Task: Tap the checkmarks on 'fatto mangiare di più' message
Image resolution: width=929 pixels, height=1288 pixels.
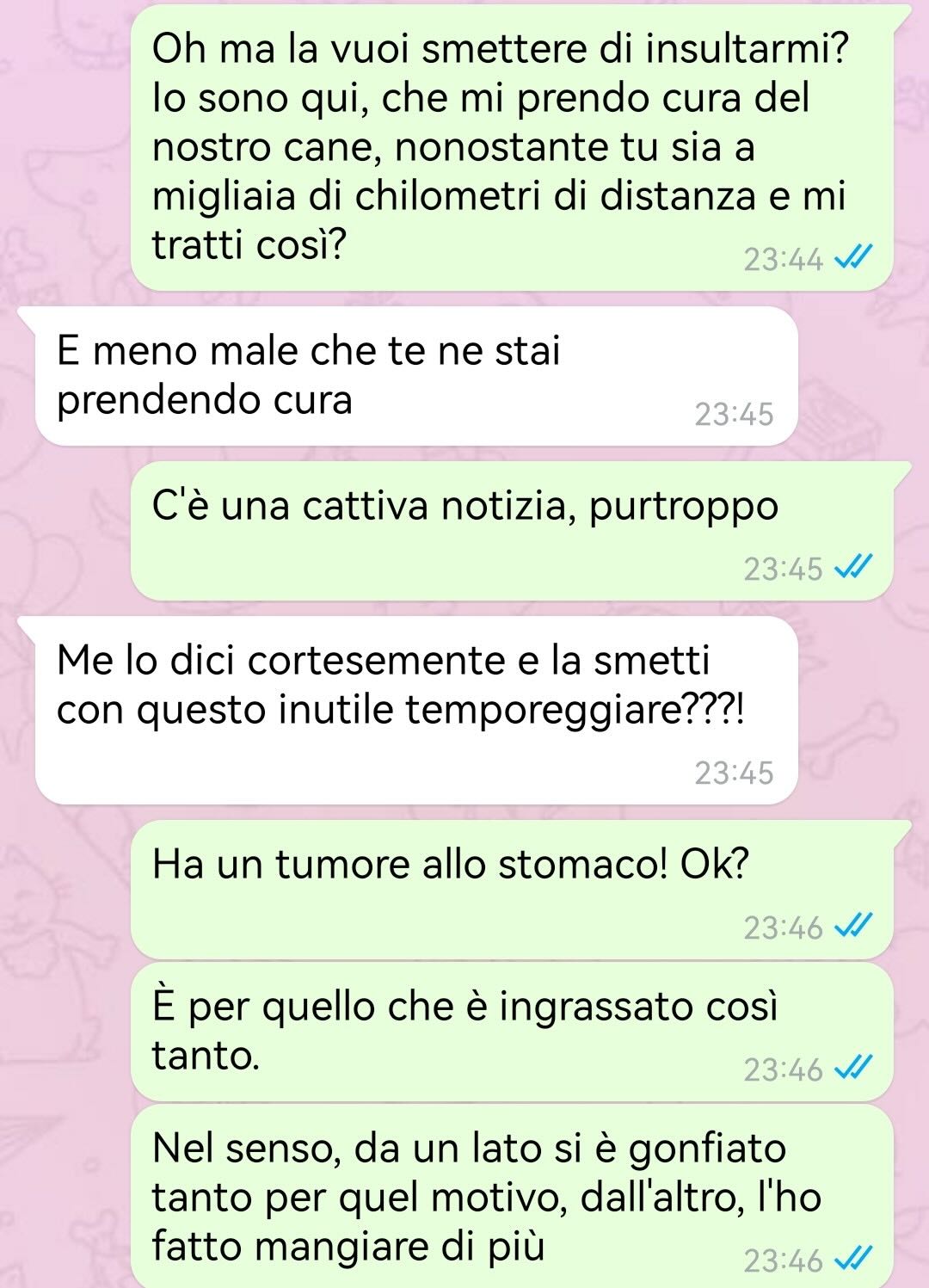Action: click(854, 1260)
